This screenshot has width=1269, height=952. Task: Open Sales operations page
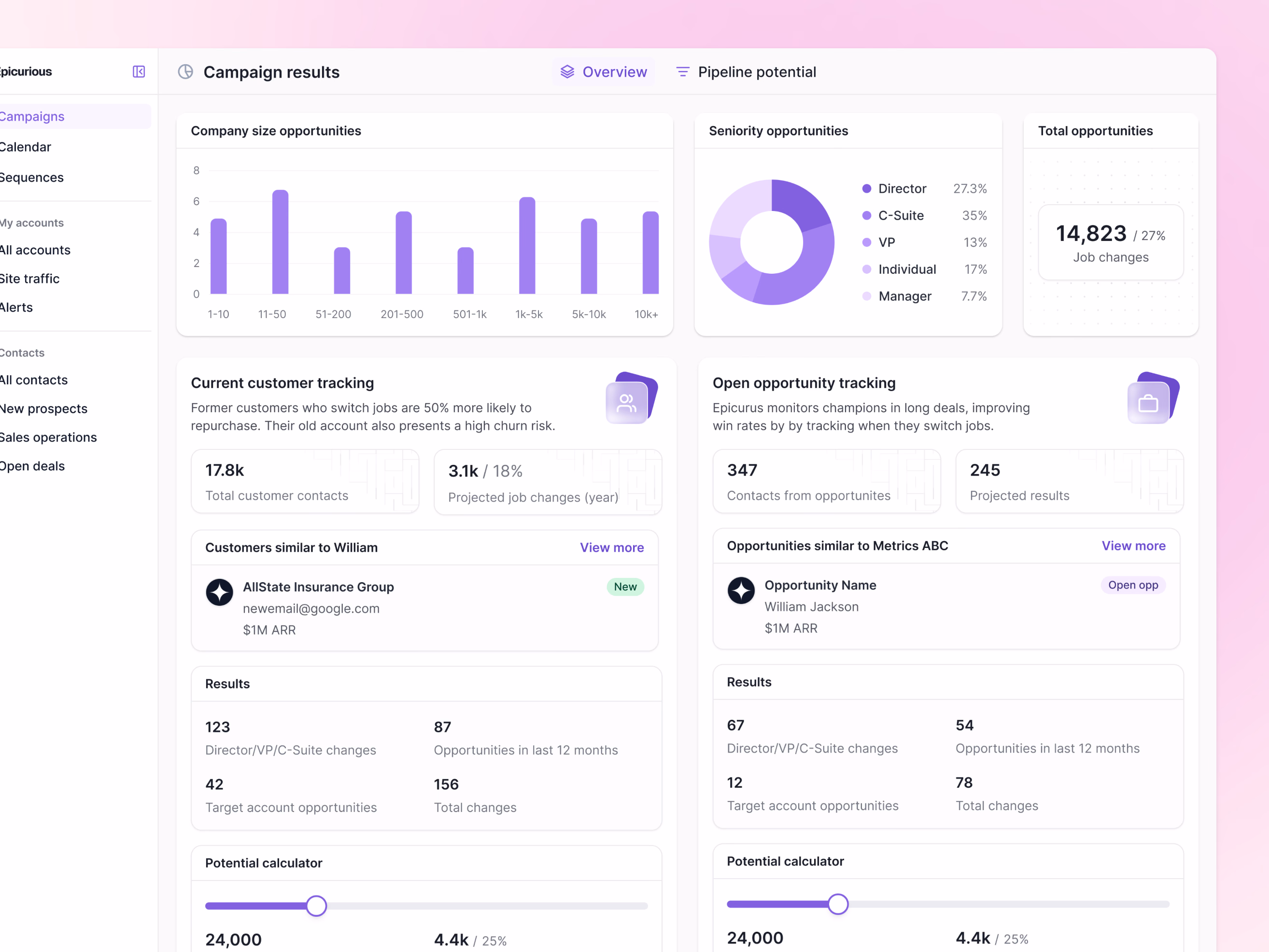pyautogui.click(x=48, y=437)
